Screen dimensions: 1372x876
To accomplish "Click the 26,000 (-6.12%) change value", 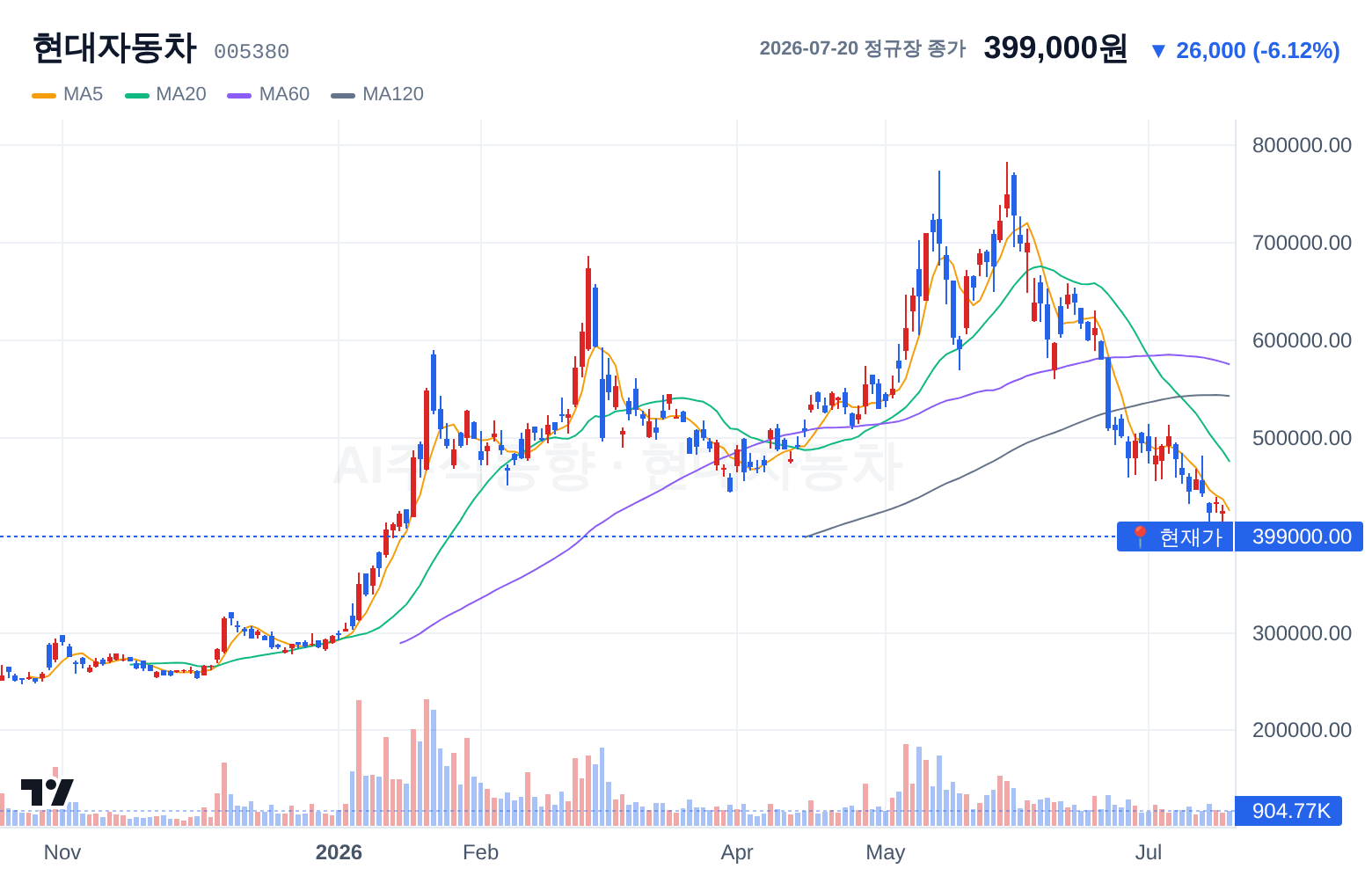I will [x=1258, y=51].
